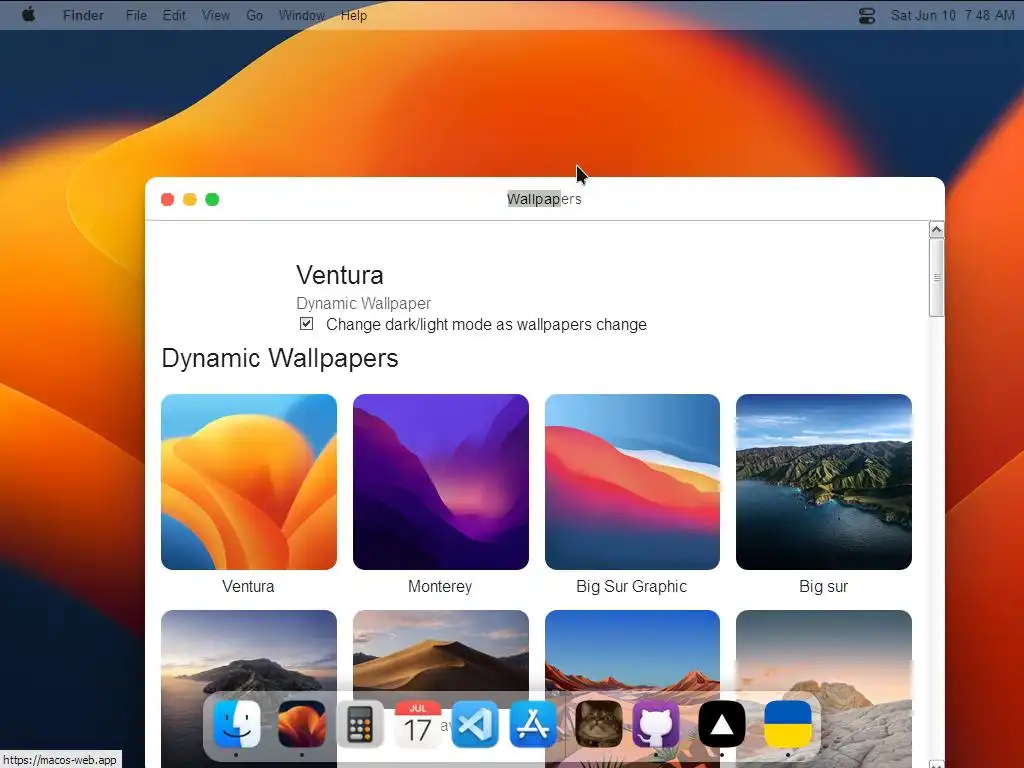
Task: Click the Wallpapers window title
Action: pos(544,199)
